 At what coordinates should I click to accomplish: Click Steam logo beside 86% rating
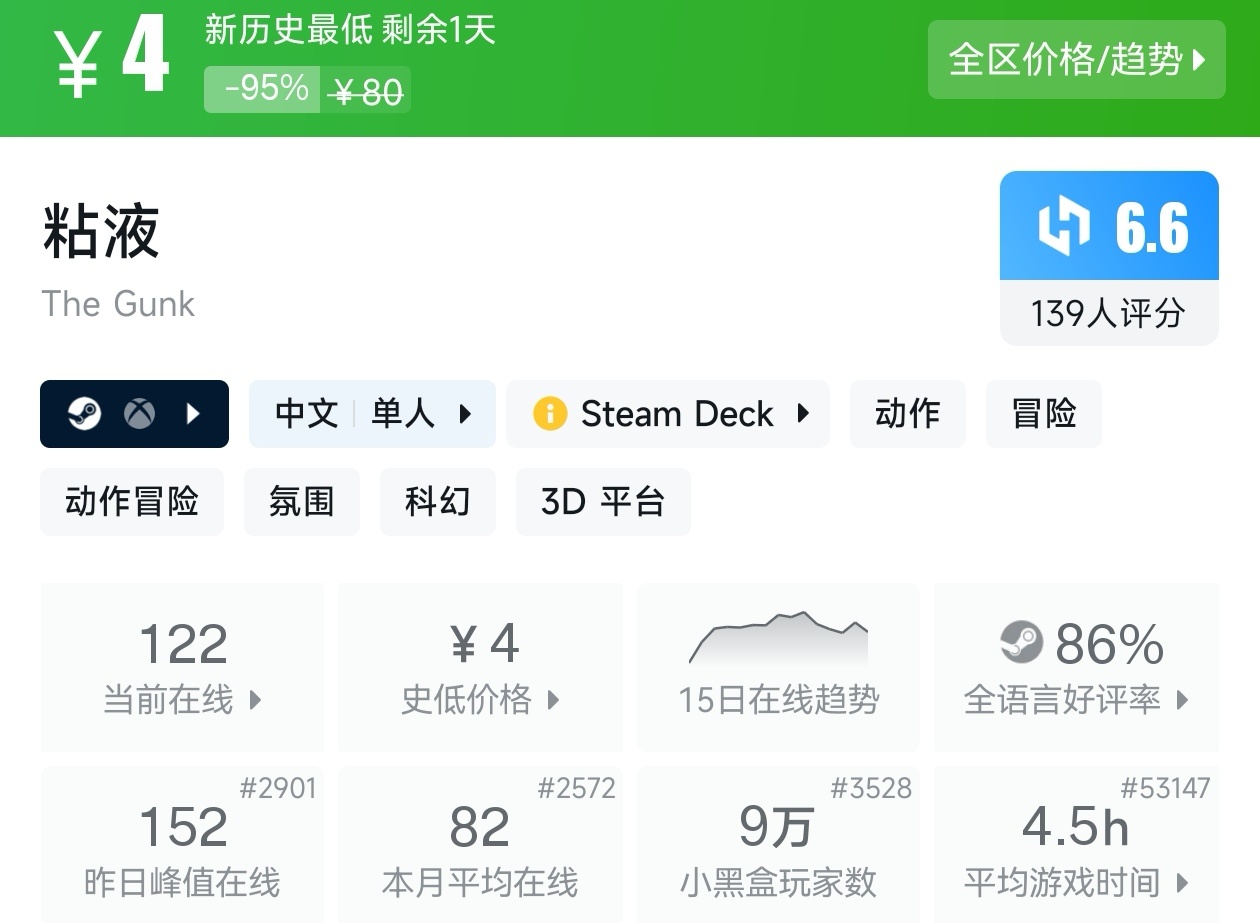(x=1021, y=642)
